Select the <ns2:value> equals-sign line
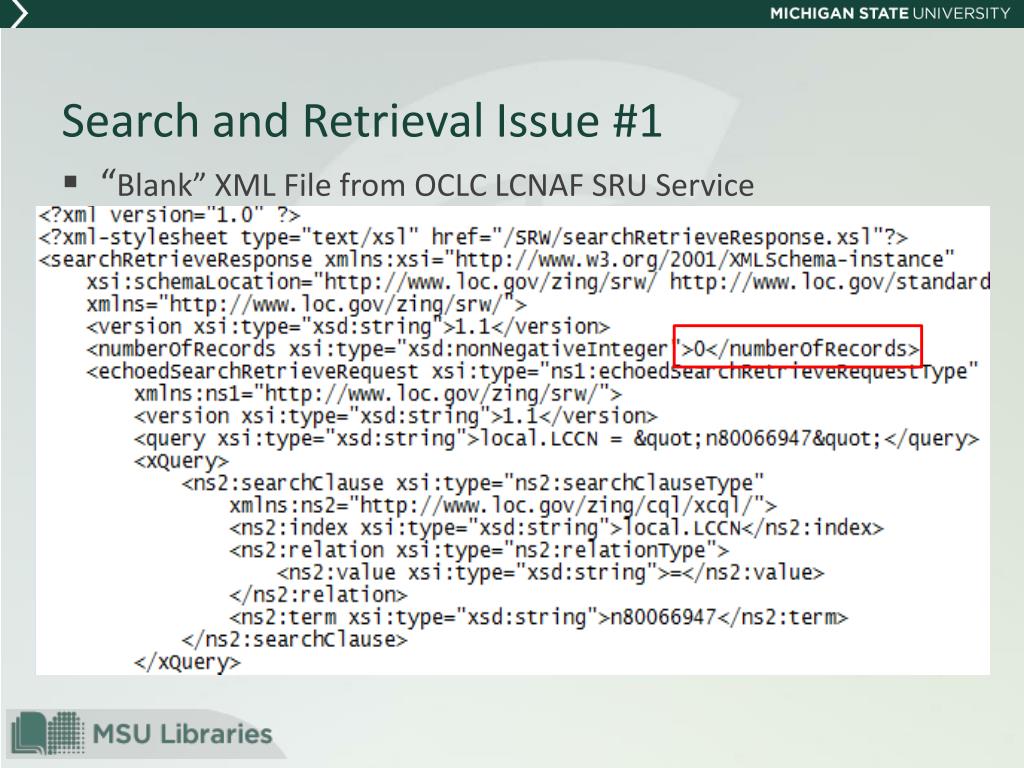1024x768 pixels. pos(551,573)
